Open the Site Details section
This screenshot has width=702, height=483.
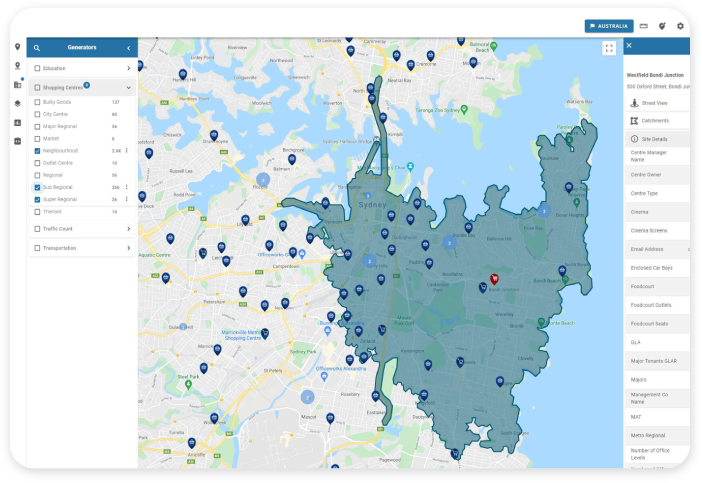(x=655, y=138)
